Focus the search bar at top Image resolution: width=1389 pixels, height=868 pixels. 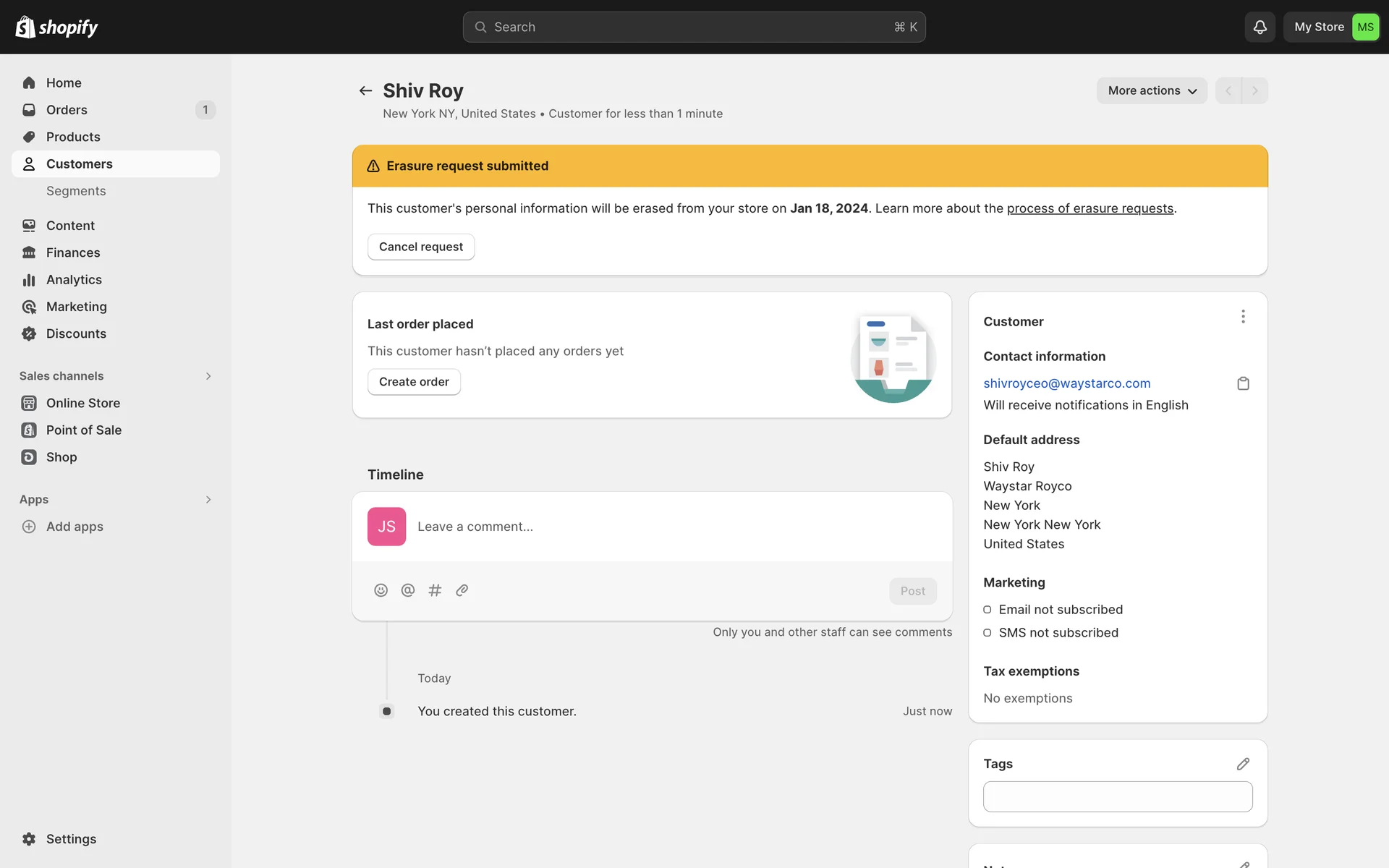693,27
